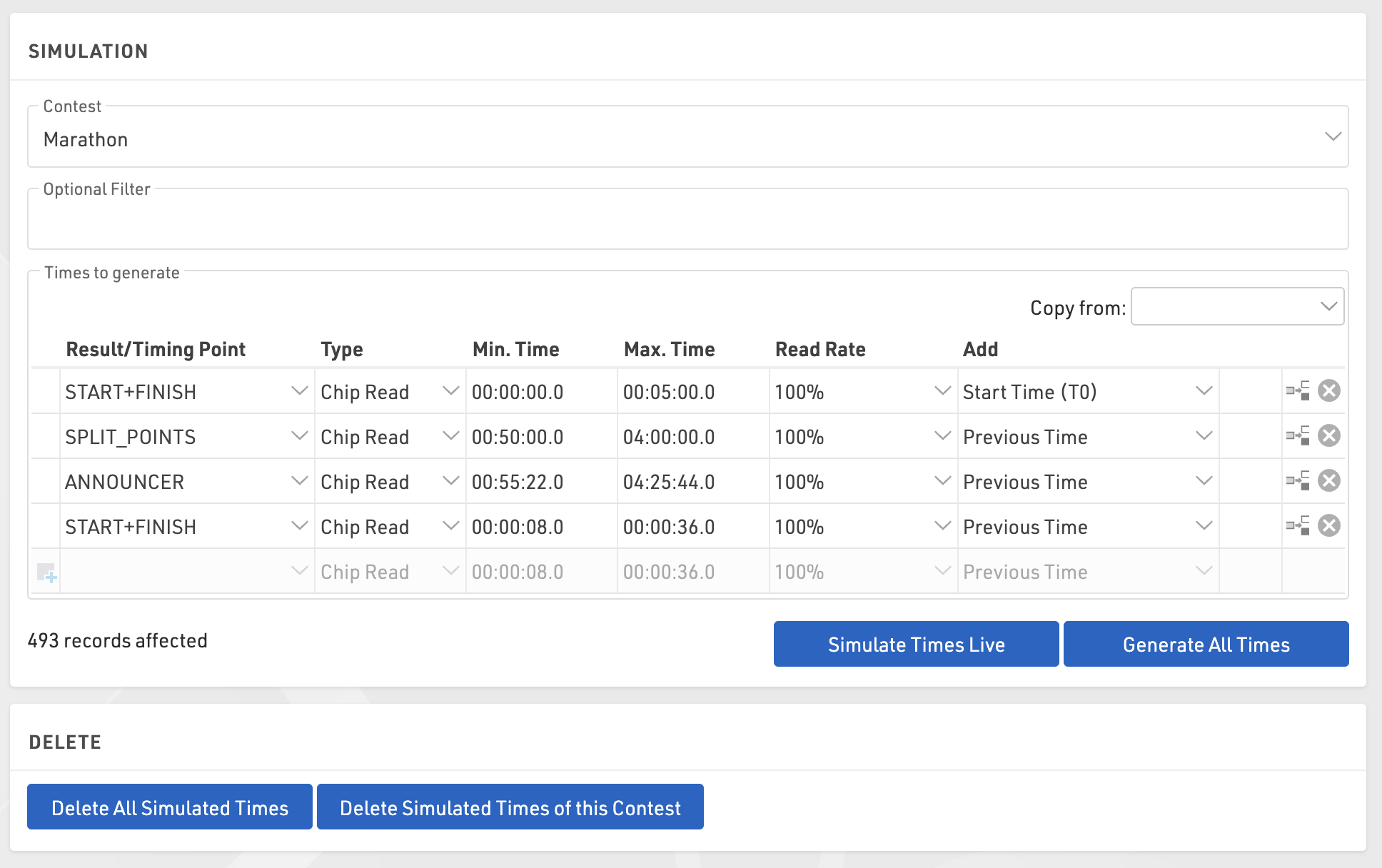Image resolution: width=1382 pixels, height=868 pixels.
Task: Delete the ANNOUNCER row using X icon
Action: click(1328, 481)
